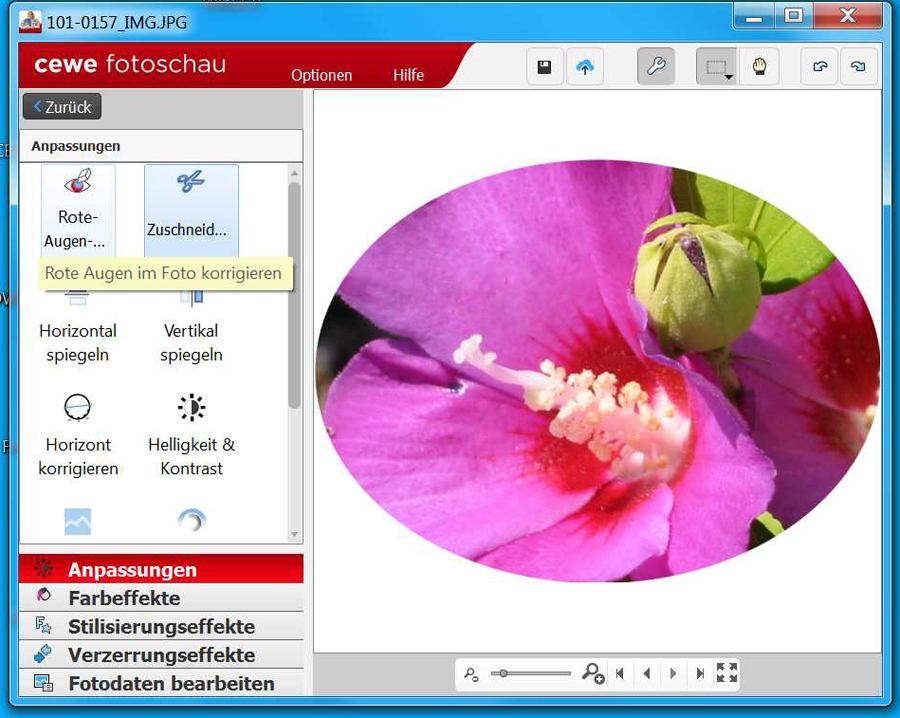Click the save floppy disk icon
The height and width of the screenshot is (718, 900).
click(x=545, y=67)
